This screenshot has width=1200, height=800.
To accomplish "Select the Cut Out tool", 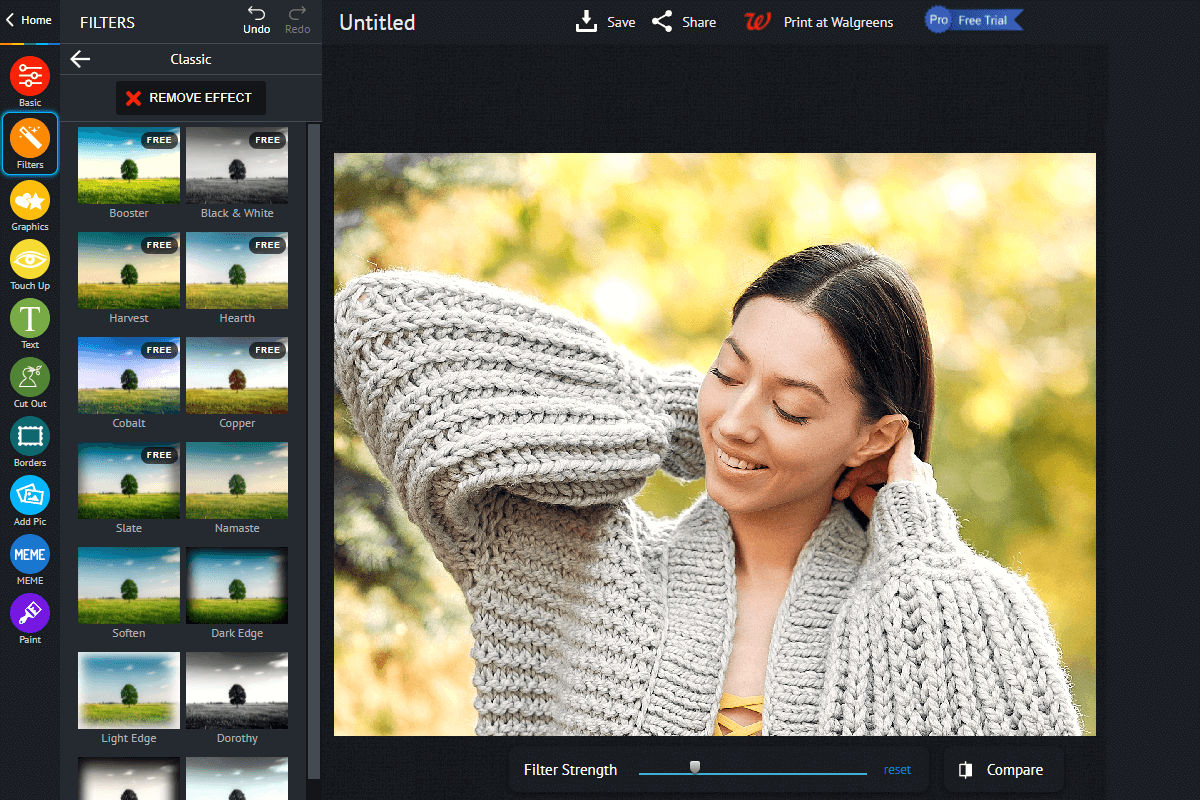I will click(x=29, y=380).
